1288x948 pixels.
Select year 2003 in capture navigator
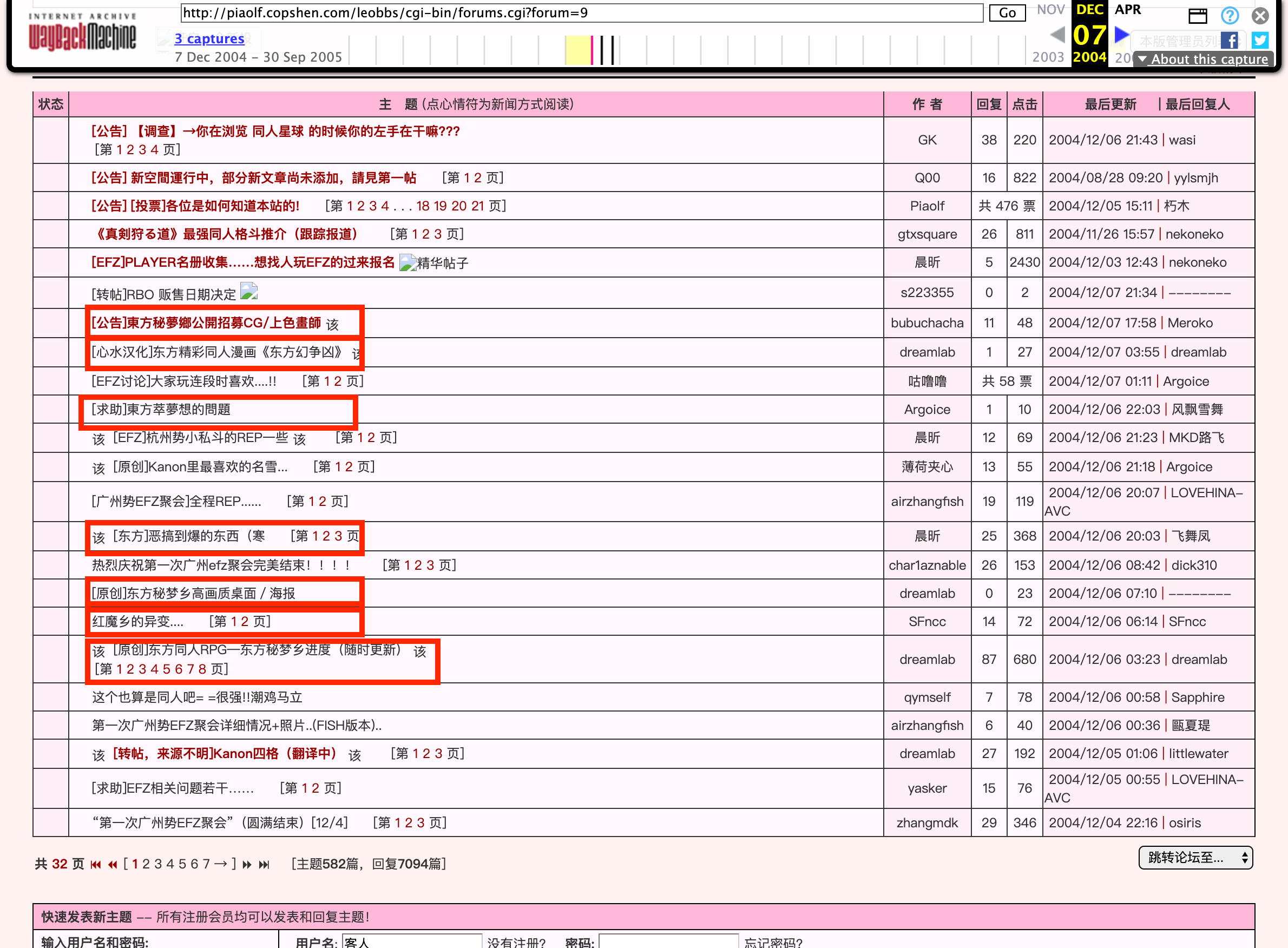pyautogui.click(x=1048, y=57)
